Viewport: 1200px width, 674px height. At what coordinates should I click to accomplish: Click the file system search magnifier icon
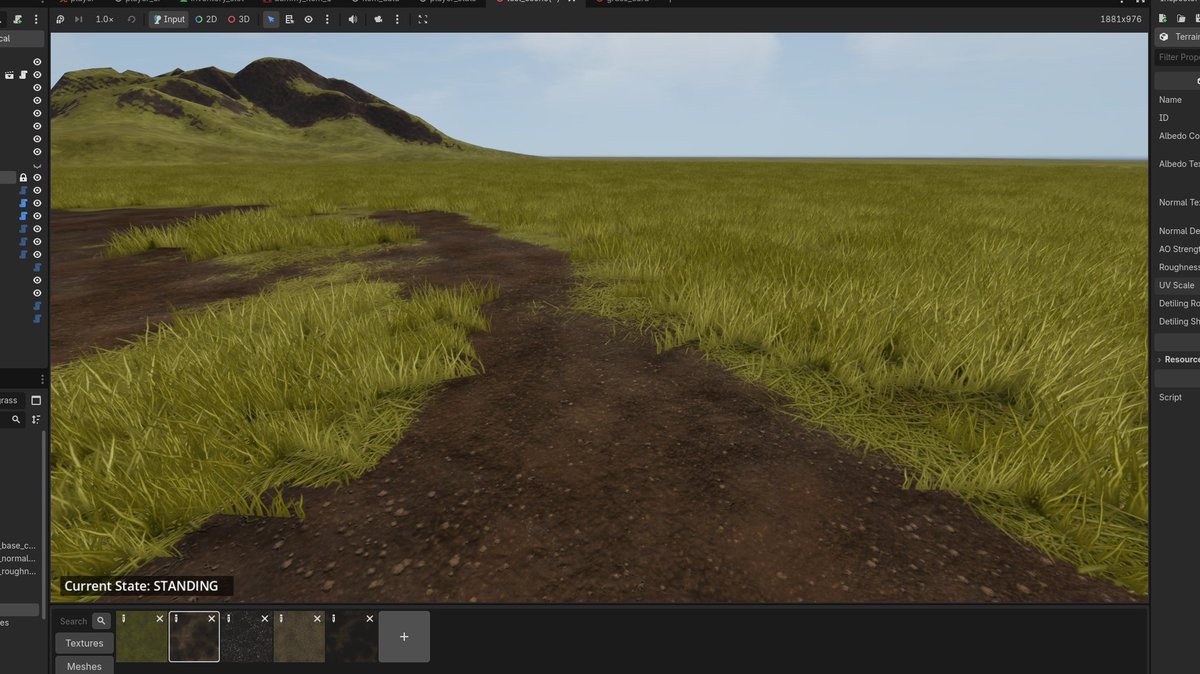(x=16, y=420)
